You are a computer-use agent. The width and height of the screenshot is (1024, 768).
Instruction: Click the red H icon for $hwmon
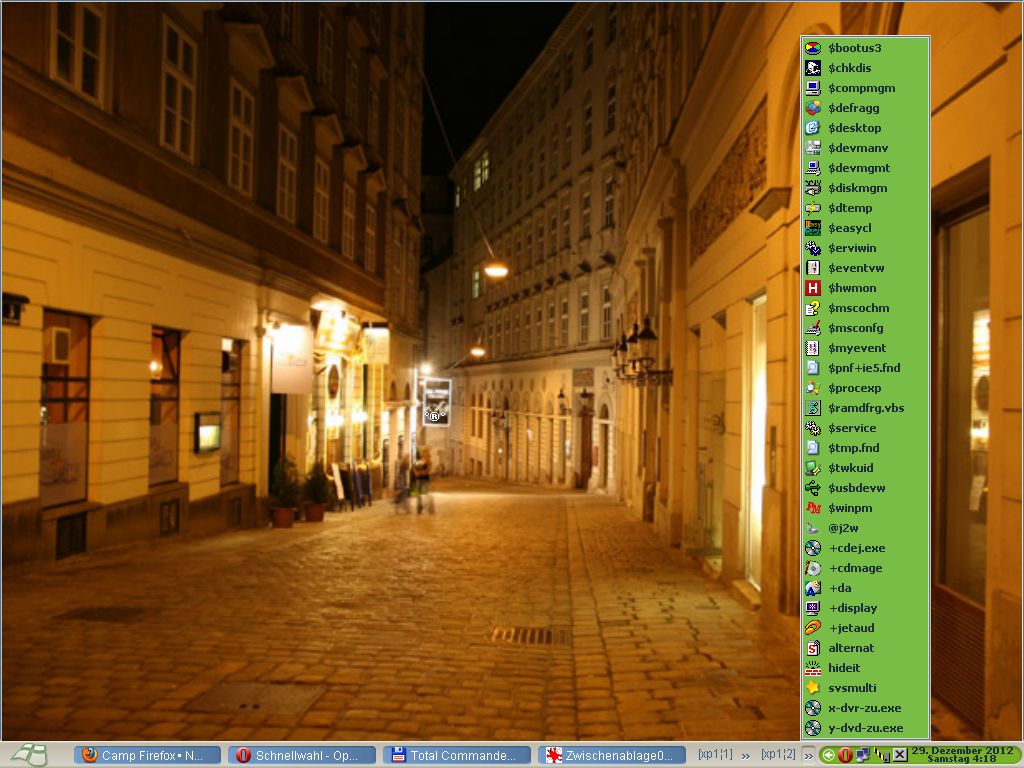pos(813,288)
